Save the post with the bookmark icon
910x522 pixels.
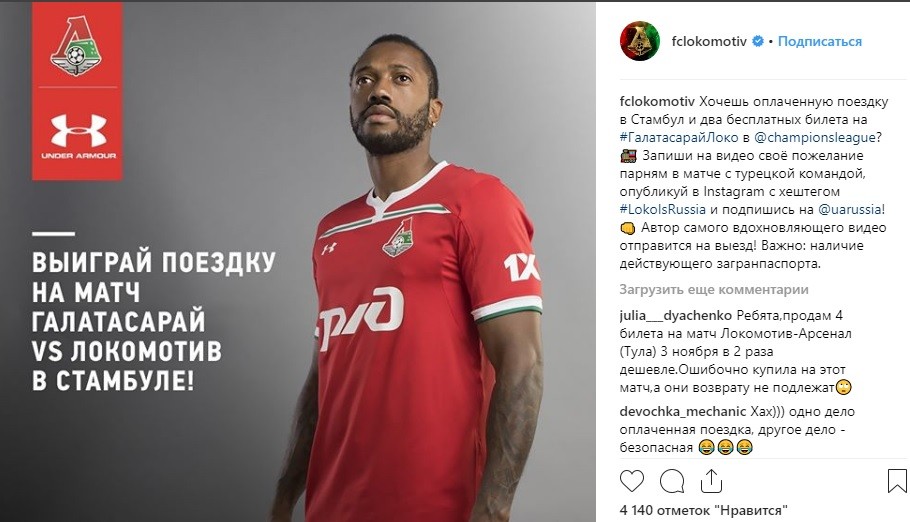(897, 481)
